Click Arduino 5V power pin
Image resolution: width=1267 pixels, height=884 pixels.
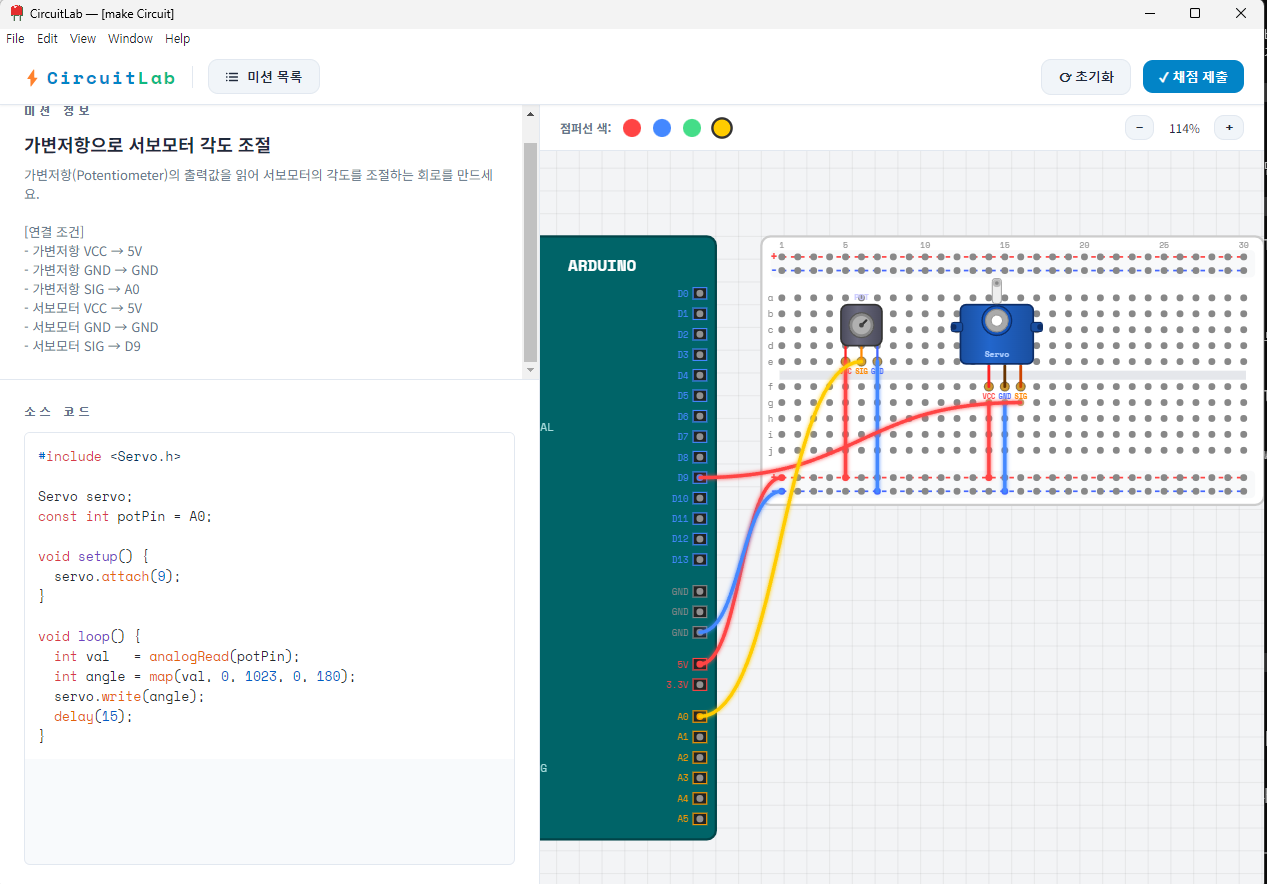(x=700, y=664)
